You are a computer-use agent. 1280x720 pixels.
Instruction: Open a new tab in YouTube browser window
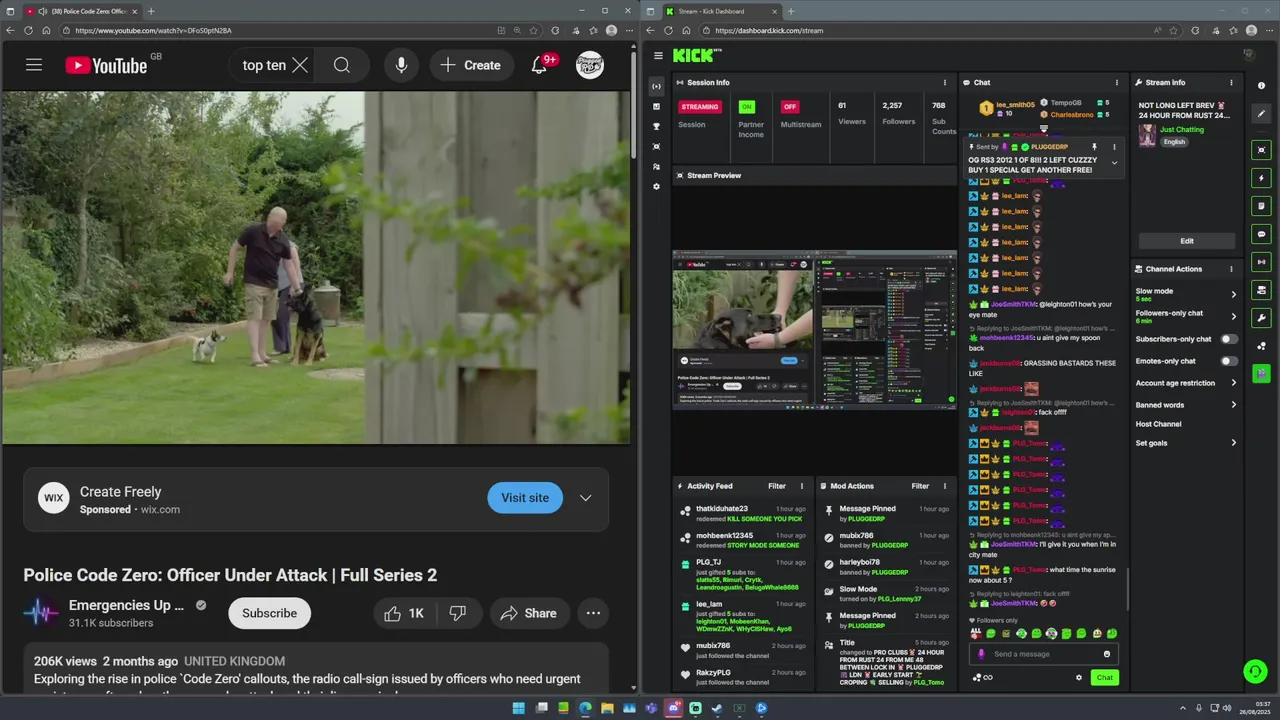coord(151,11)
